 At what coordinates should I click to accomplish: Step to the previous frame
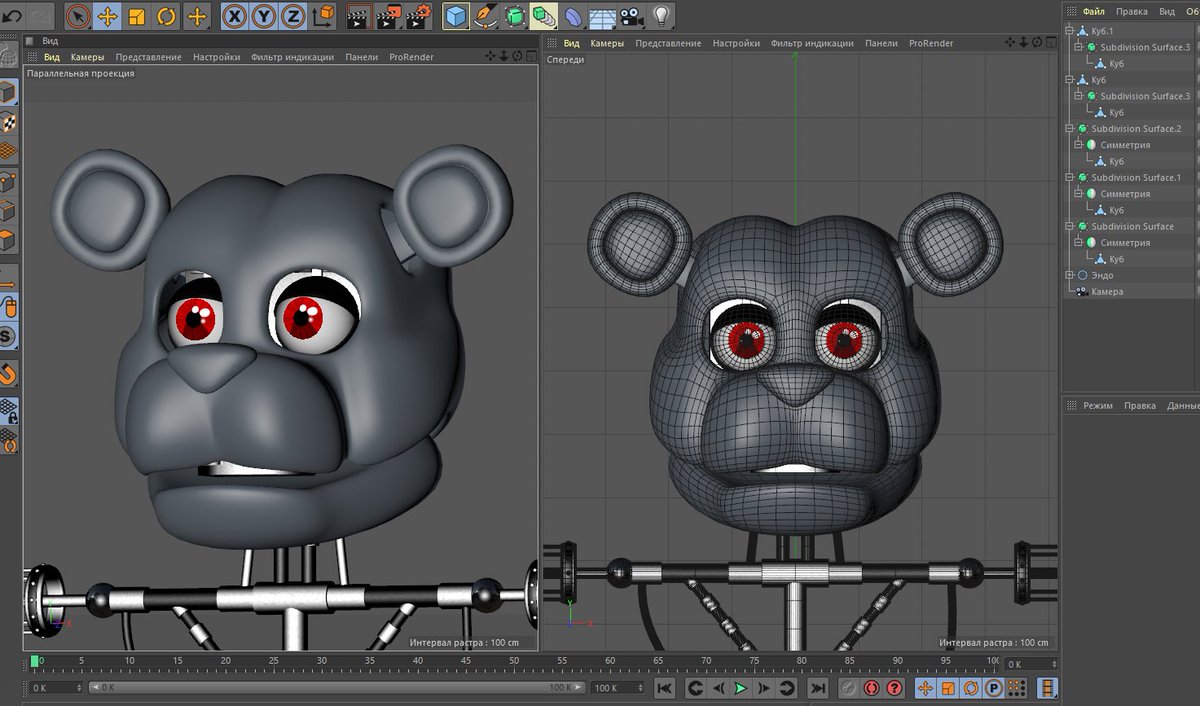(x=717, y=688)
